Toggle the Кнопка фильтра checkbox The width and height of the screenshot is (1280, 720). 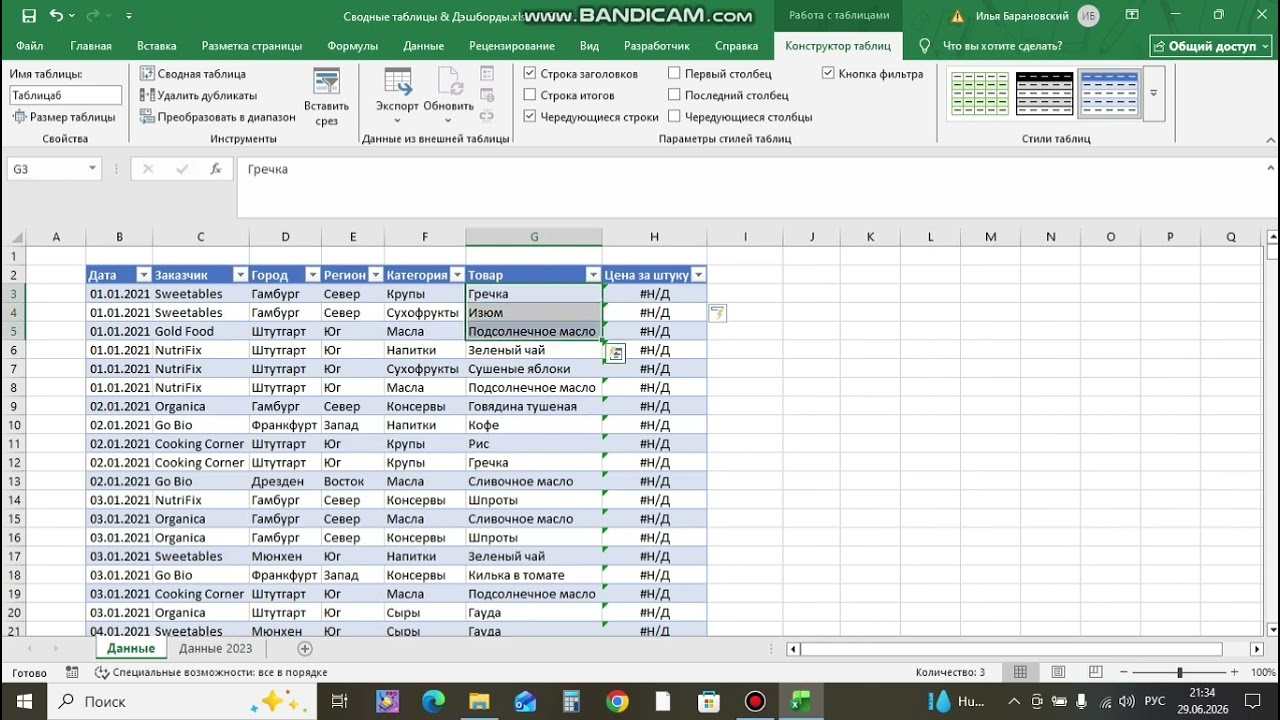tap(828, 73)
